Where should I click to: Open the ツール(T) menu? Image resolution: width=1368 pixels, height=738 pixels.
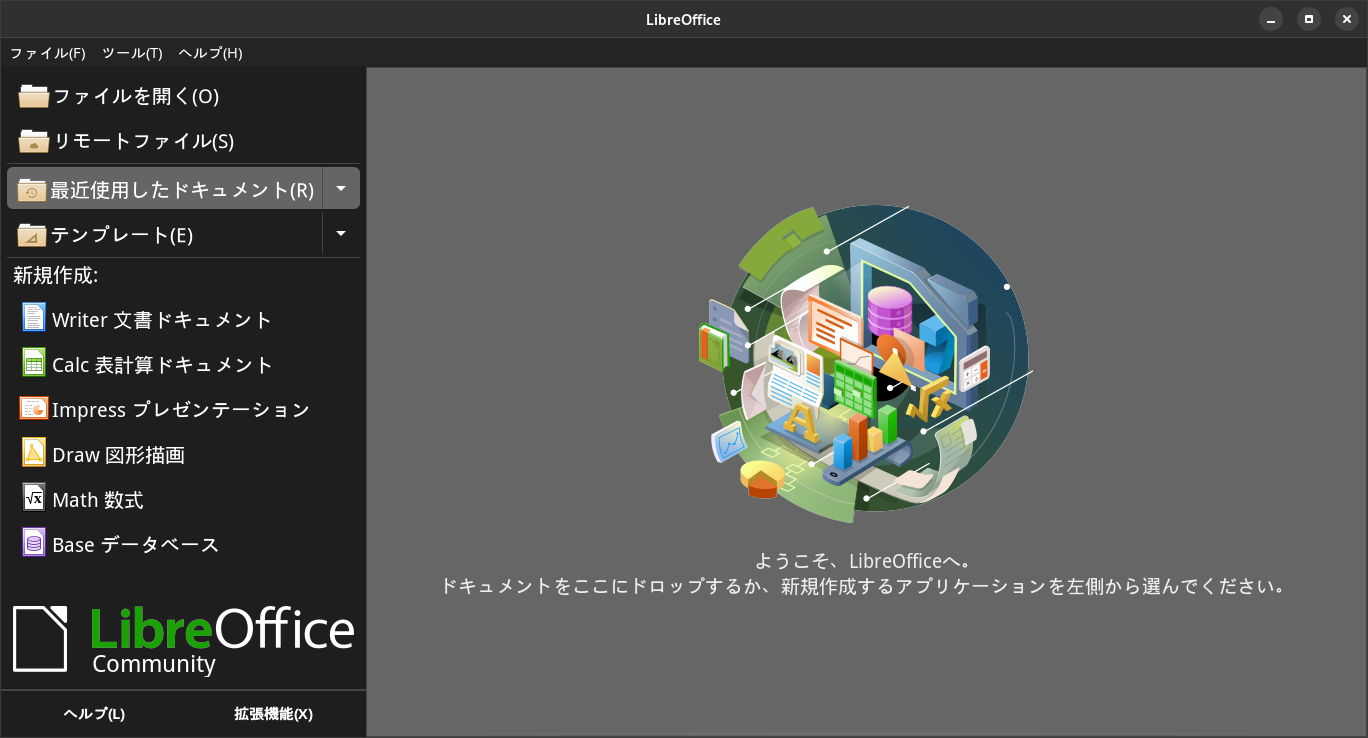132,53
